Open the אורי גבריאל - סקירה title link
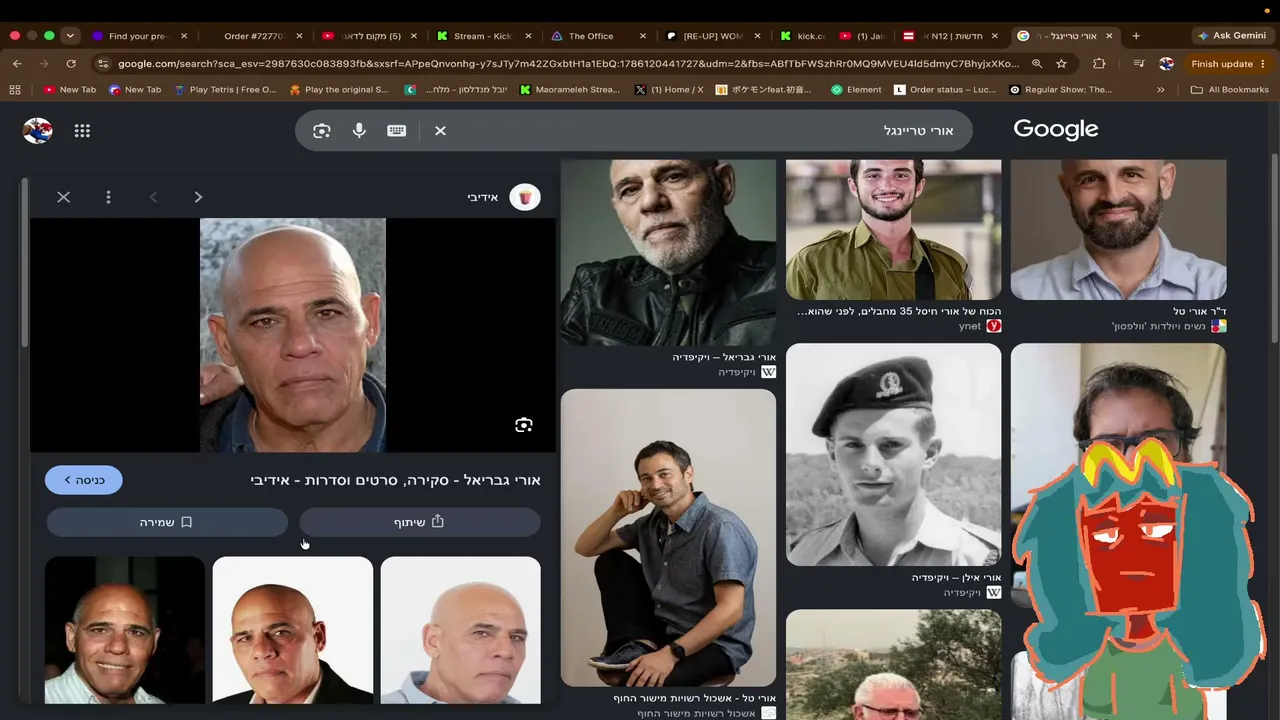The image size is (1280, 720). point(396,480)
